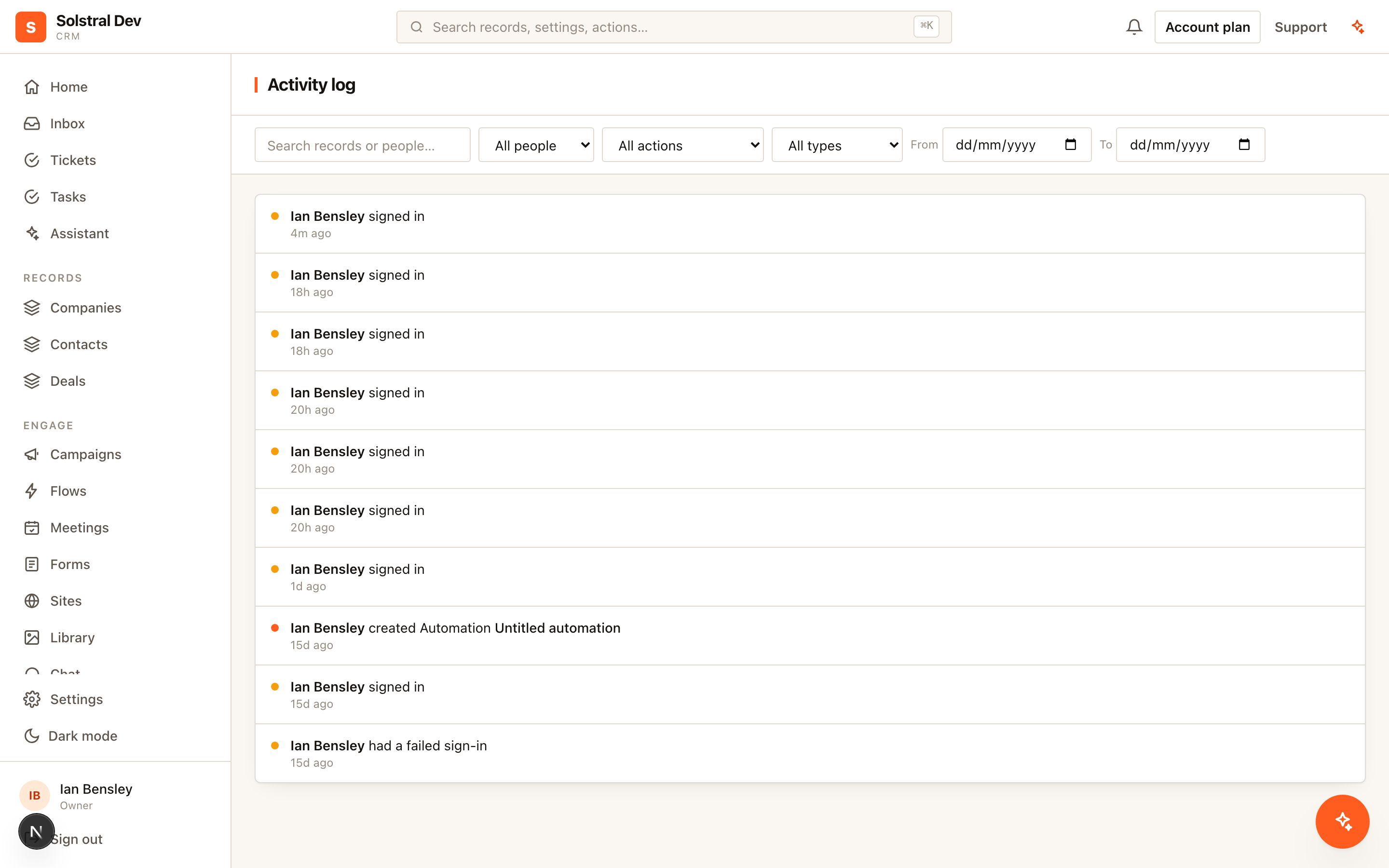Click the Deals layers icon
Viewport: 1389px width, 868px height.
point(32,381)
